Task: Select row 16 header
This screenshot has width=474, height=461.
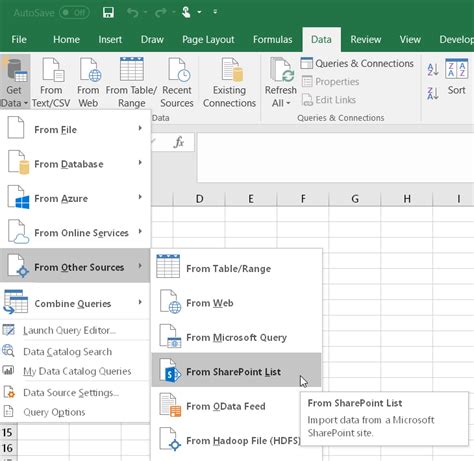Action: tap(8, 448)
